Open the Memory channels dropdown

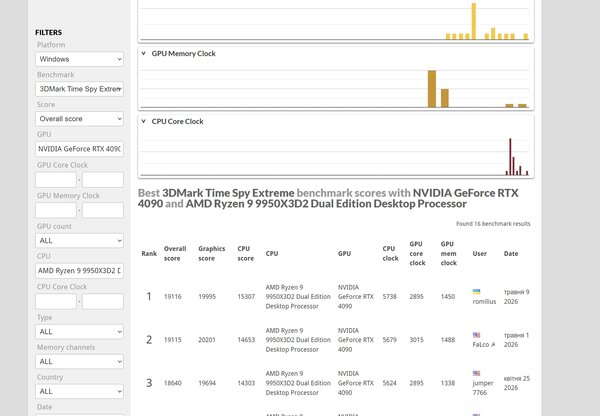pos(80,362)
